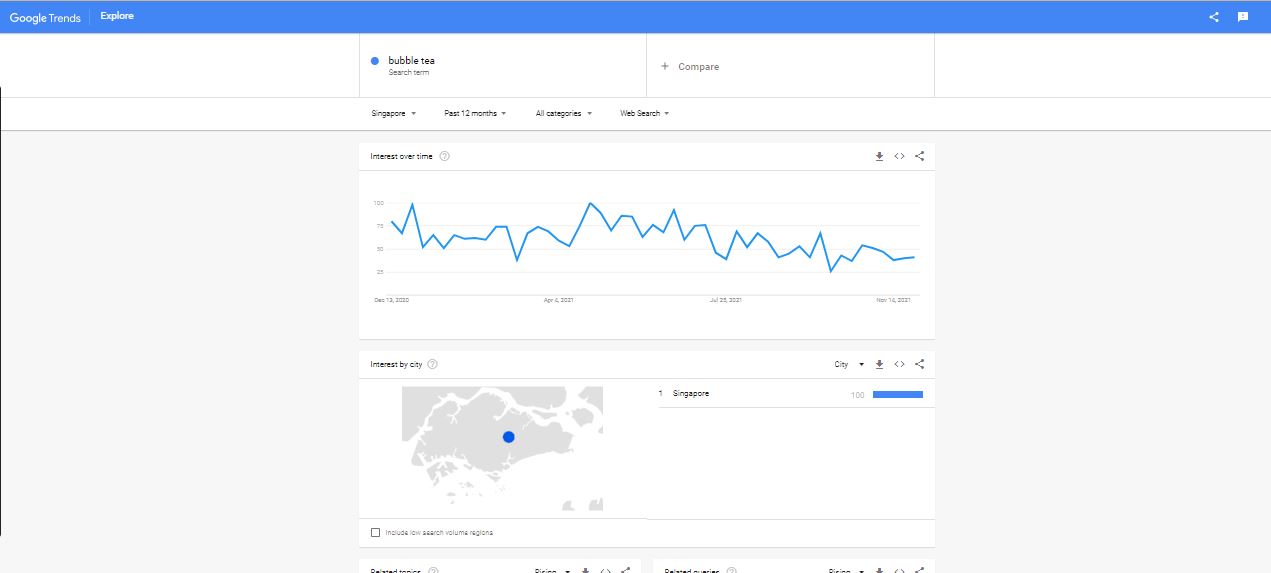Click the Apr 4, 2021 axis label

click(558, 299)
